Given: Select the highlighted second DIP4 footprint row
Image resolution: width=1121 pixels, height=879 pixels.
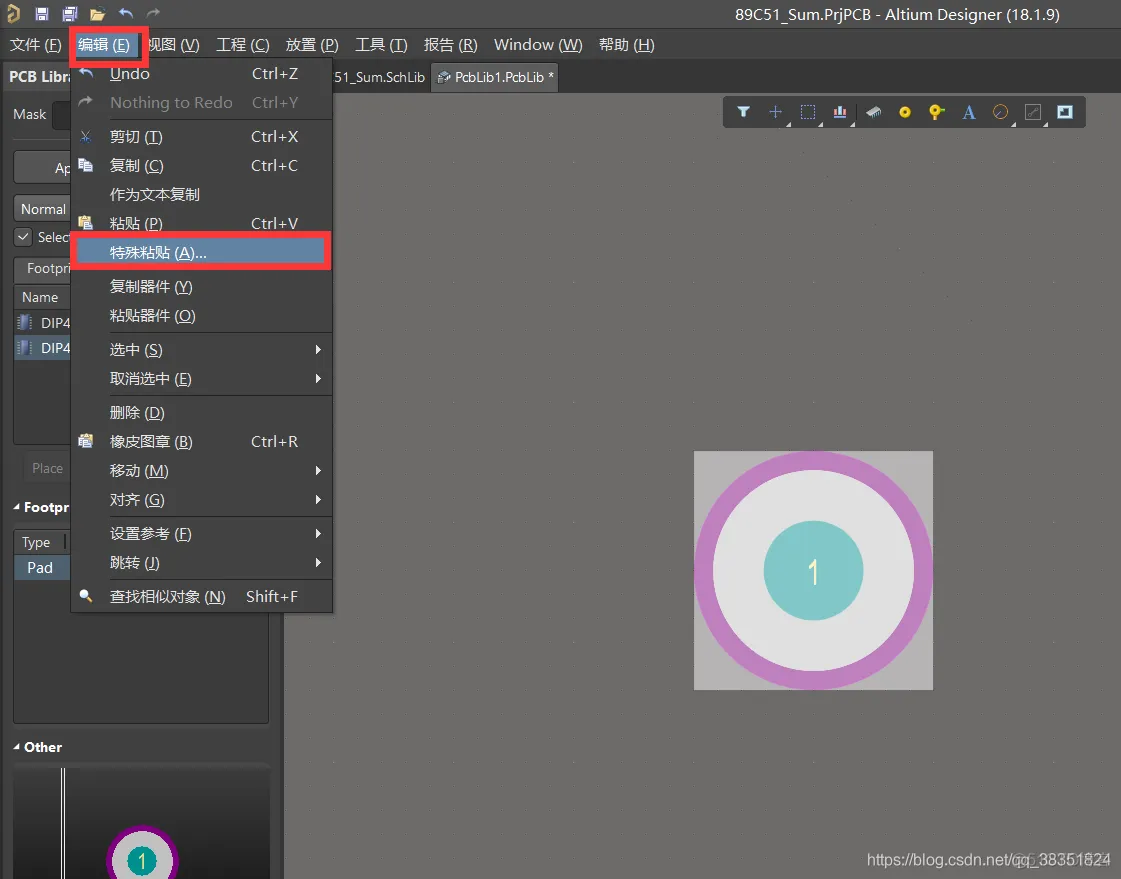Looking at the screenshot, I should (43, 348).
